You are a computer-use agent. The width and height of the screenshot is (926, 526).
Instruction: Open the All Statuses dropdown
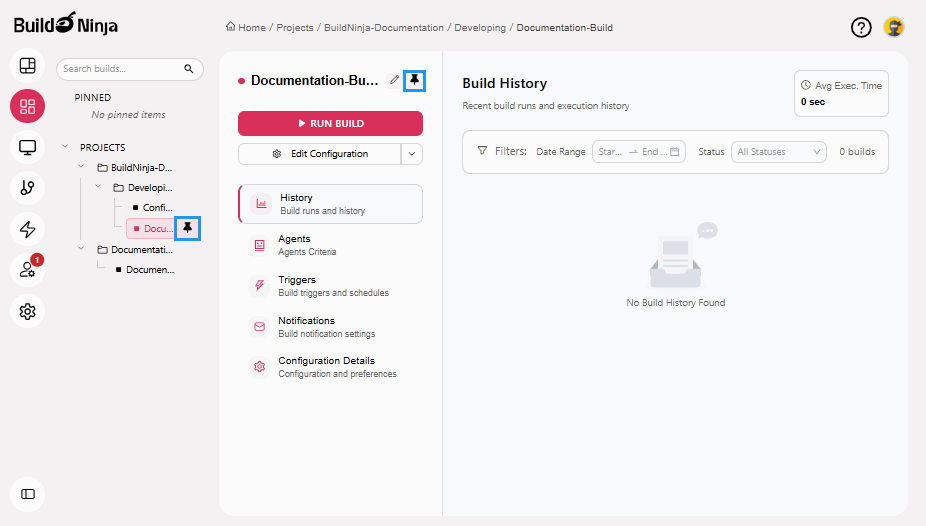[779, 152]
